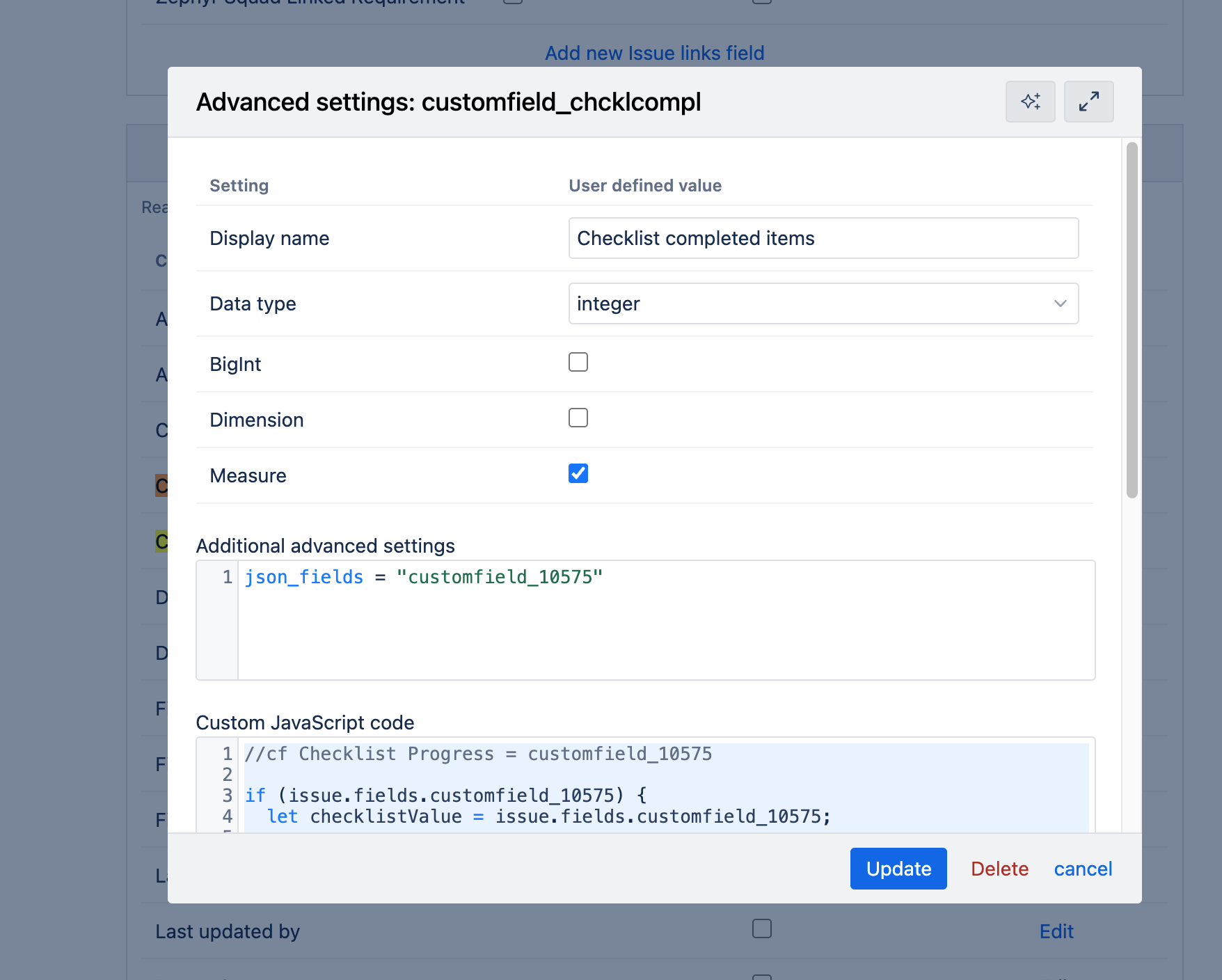Uncheck the Measure checkbox
Screen dimensions: 1222x980
click(578, 473)
